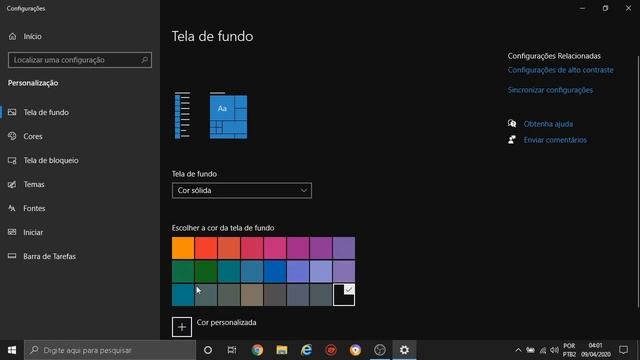Click the Cores palette icon
Viewport: 640px width, 360px height.
tap(12, 136)
